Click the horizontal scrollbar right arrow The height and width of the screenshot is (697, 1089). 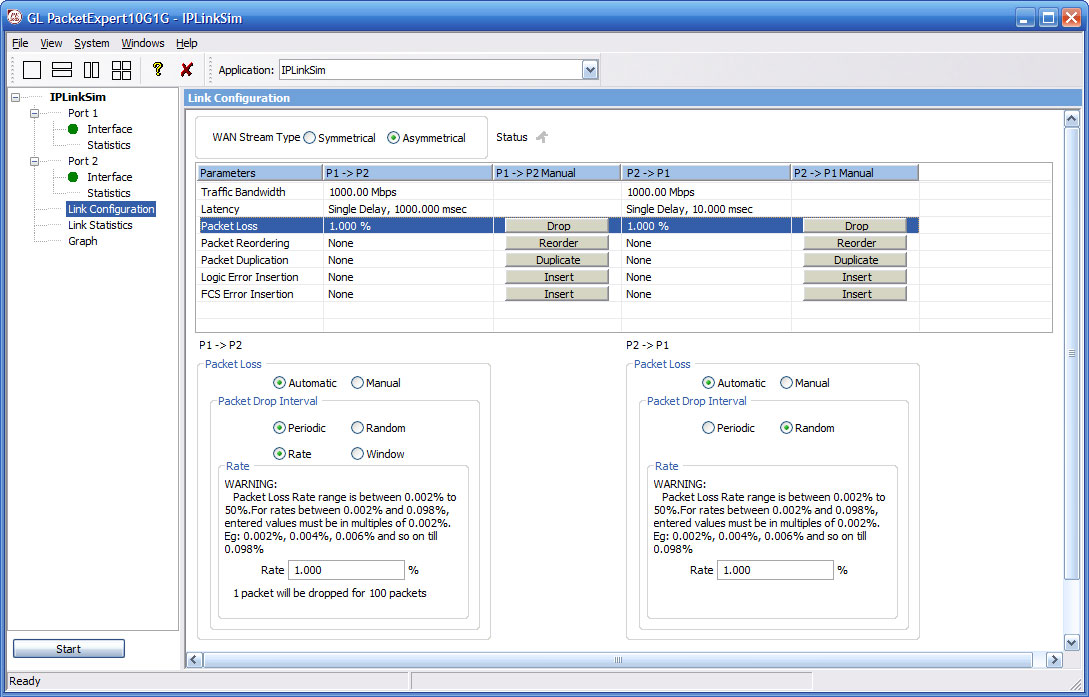tap(1054, 660)
